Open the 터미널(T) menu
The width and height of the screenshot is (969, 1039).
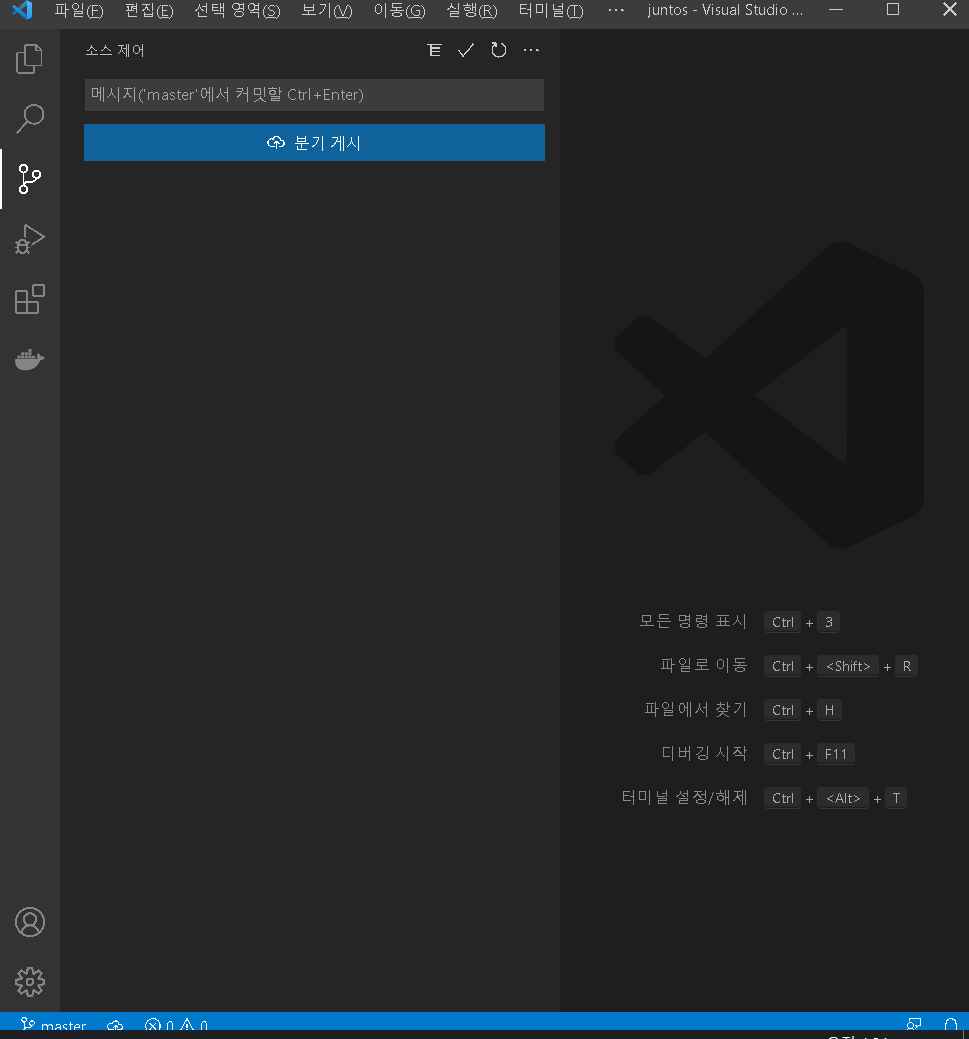551,11
